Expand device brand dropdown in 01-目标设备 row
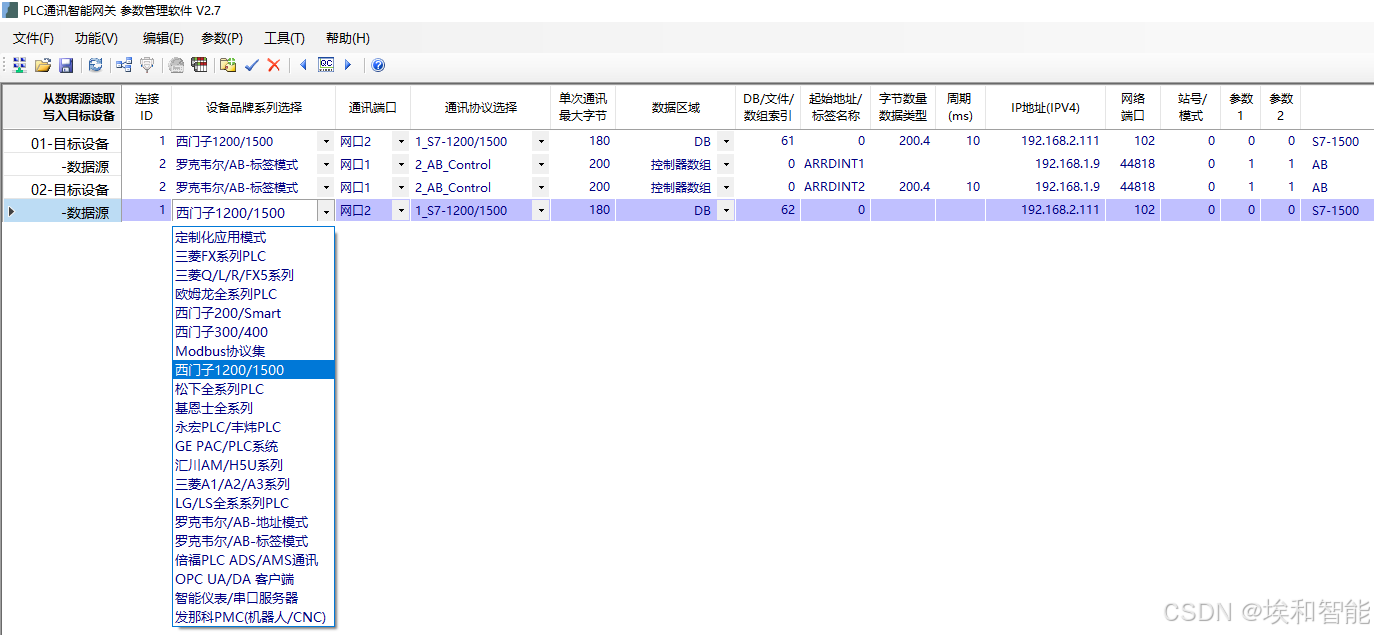1374x635 pixels. click(326, 141)
